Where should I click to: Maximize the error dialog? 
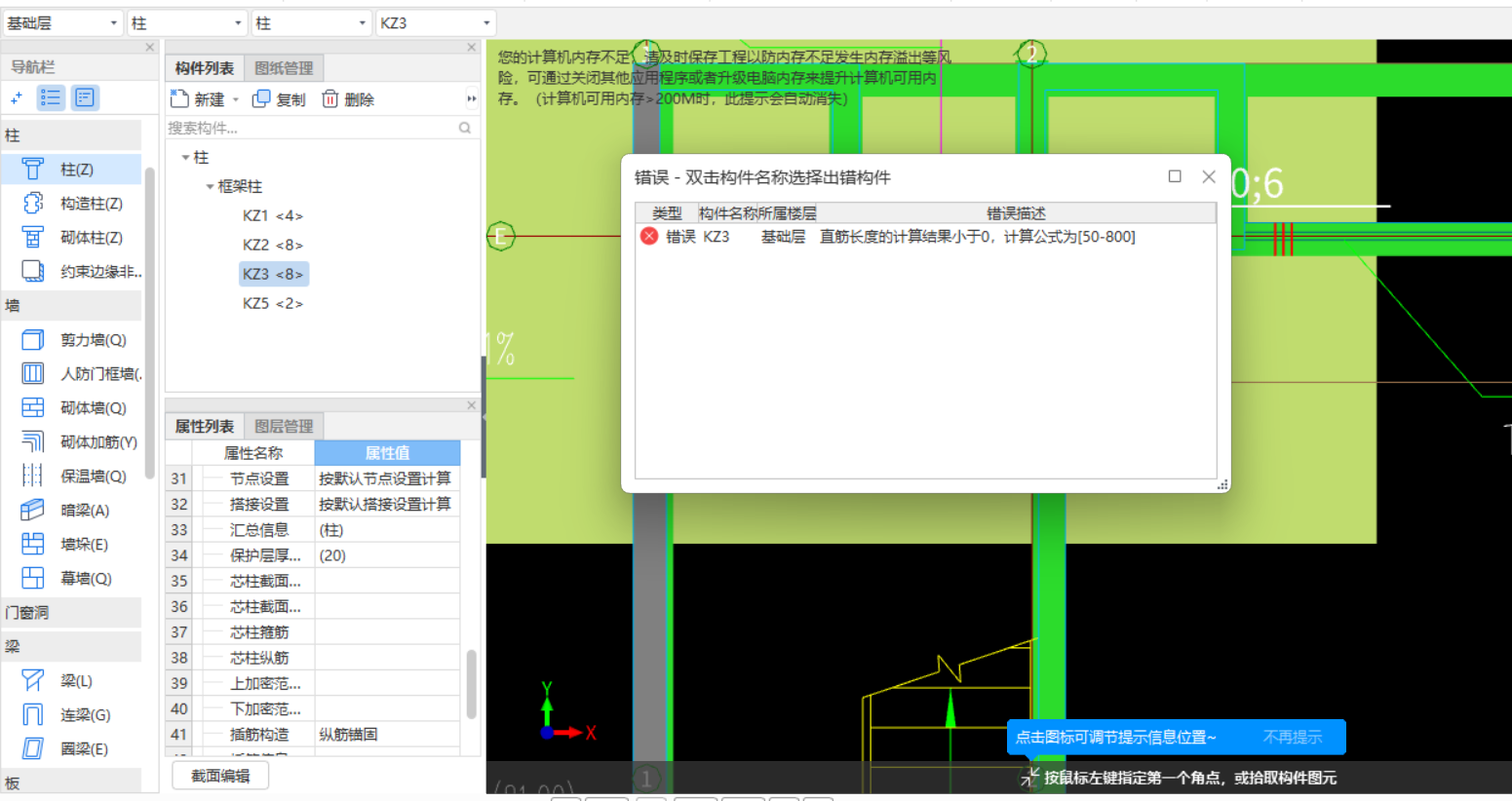[x=1175, y=176]
